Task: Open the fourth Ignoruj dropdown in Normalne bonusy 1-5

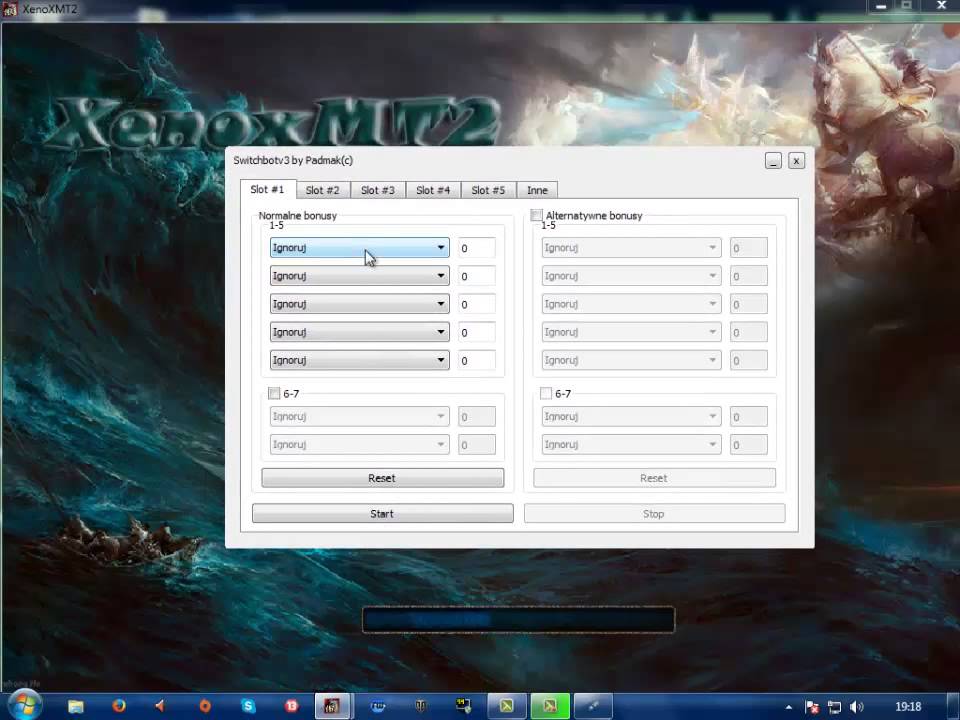Action: [x=359, y=332]
